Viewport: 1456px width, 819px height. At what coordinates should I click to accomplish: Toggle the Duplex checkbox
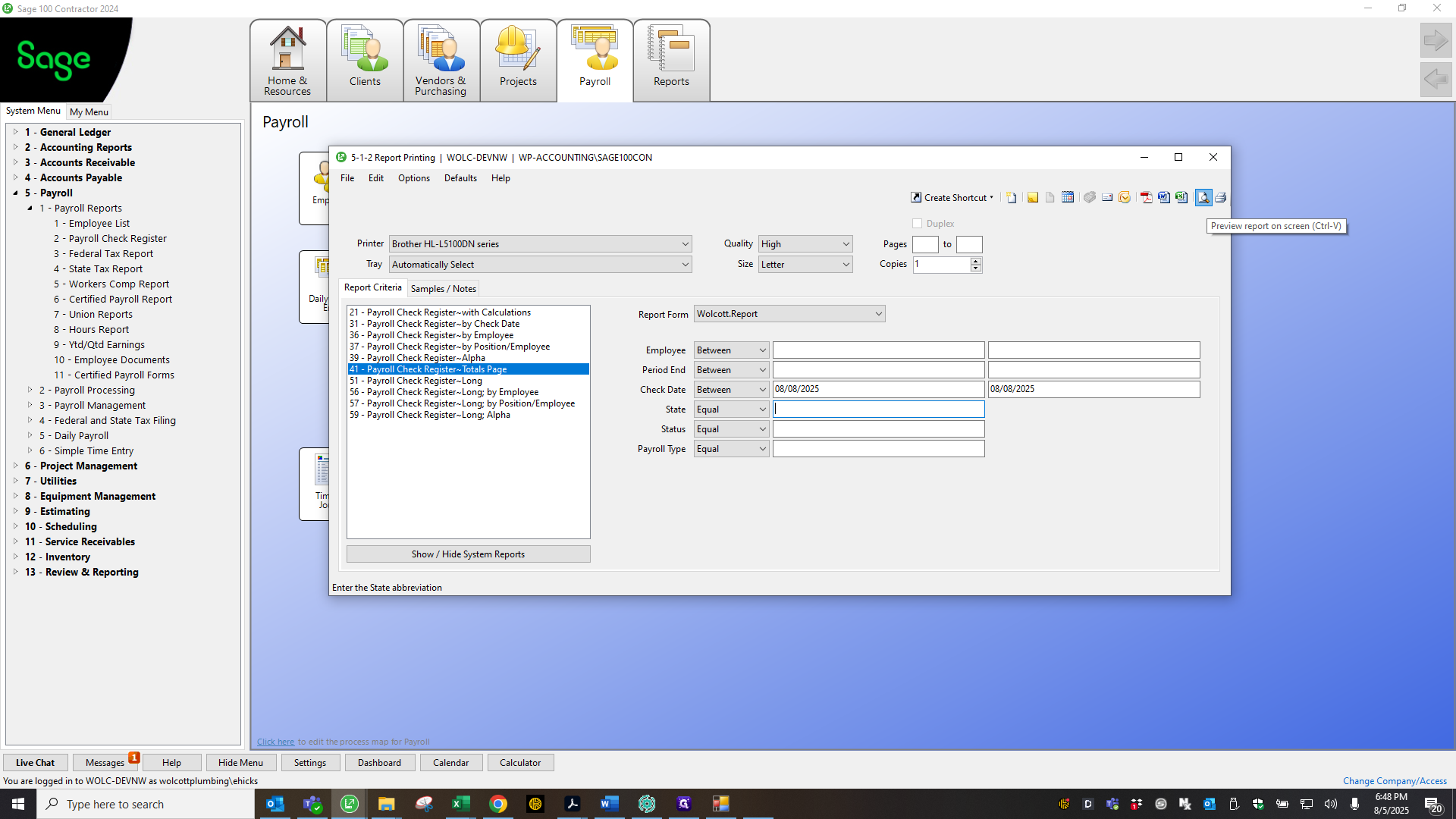pyautogui.click(x=918, y=224)
